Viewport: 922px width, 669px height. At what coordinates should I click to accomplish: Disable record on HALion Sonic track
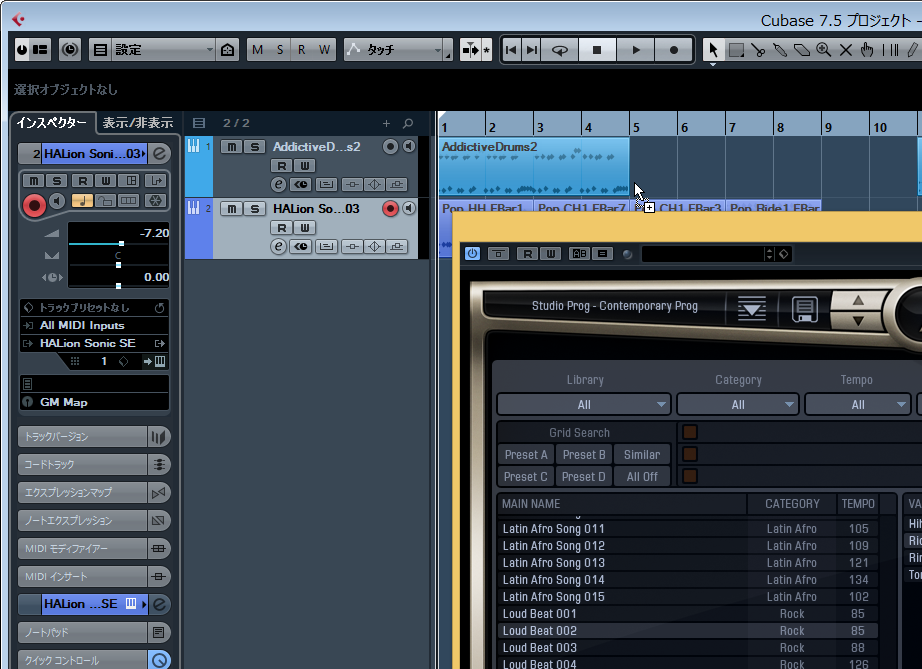click(x=390, y=209)
